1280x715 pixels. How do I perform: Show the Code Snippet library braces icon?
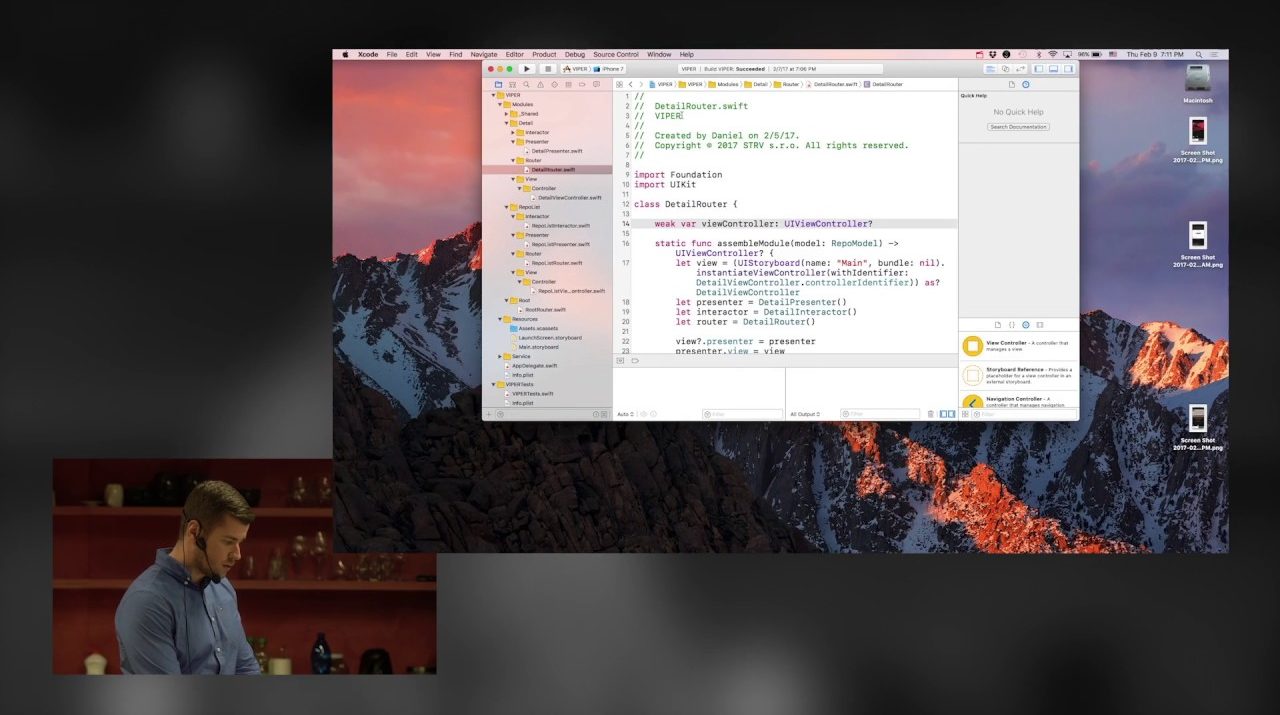click(1011, 325)
